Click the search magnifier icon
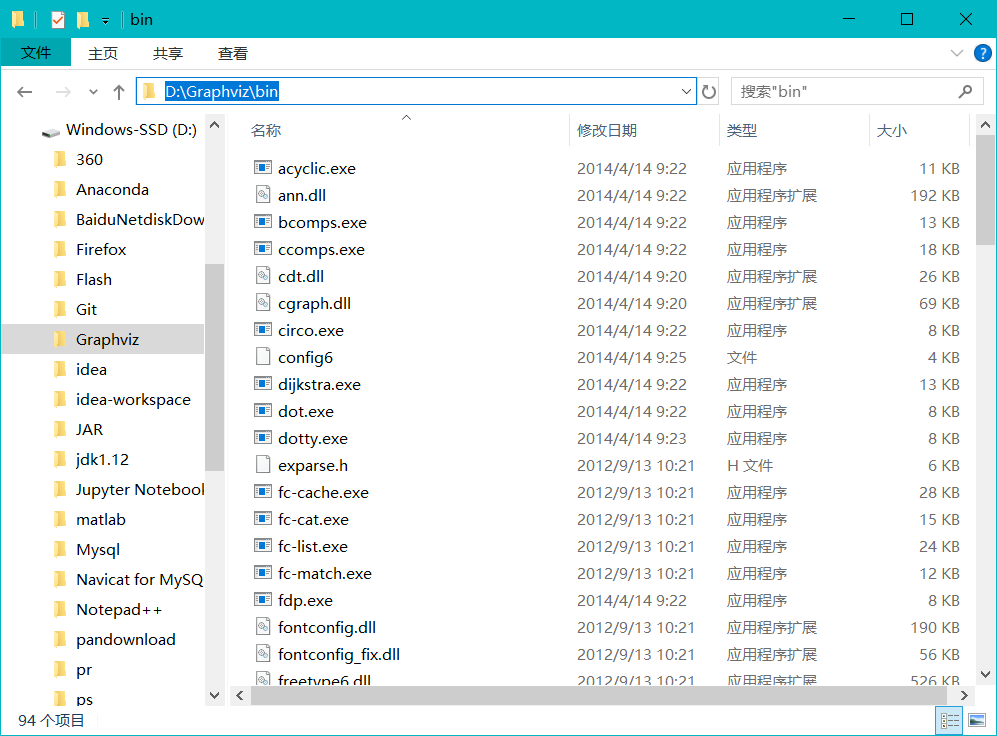Screen dimensions: 997x736 point(965,92)
